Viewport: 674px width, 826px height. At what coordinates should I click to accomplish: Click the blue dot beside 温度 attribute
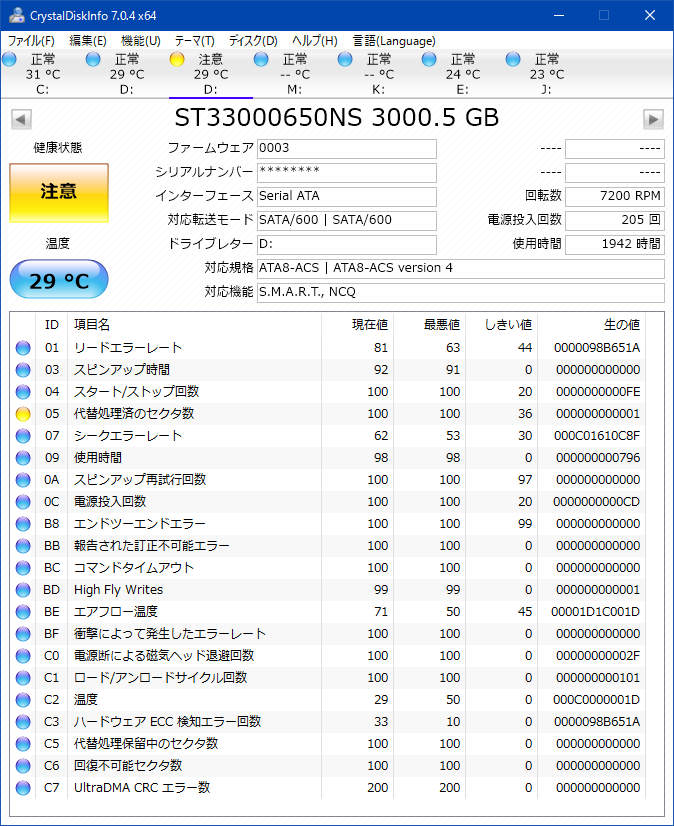(x=24, y=699)
